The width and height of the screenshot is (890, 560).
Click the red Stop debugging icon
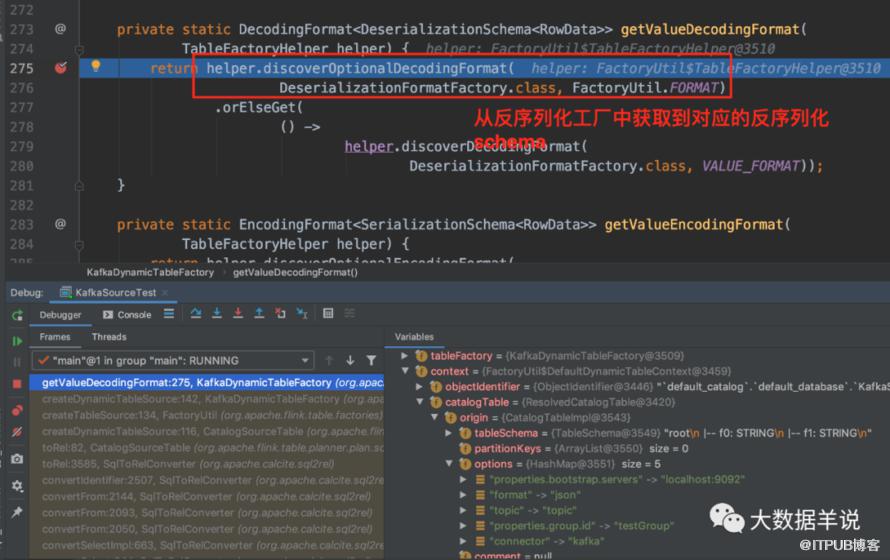(17, 384)
